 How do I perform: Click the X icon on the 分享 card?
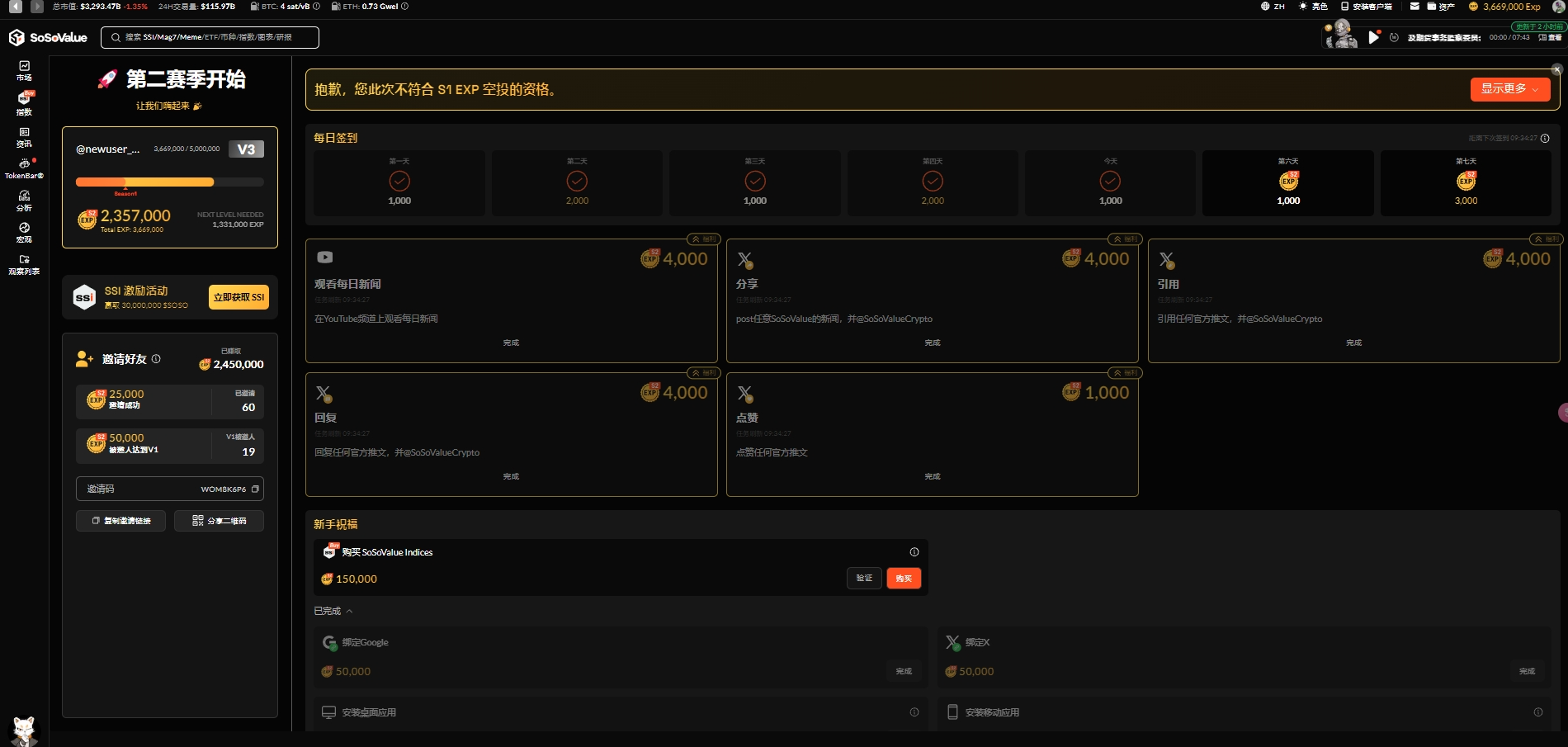point(745,260)
